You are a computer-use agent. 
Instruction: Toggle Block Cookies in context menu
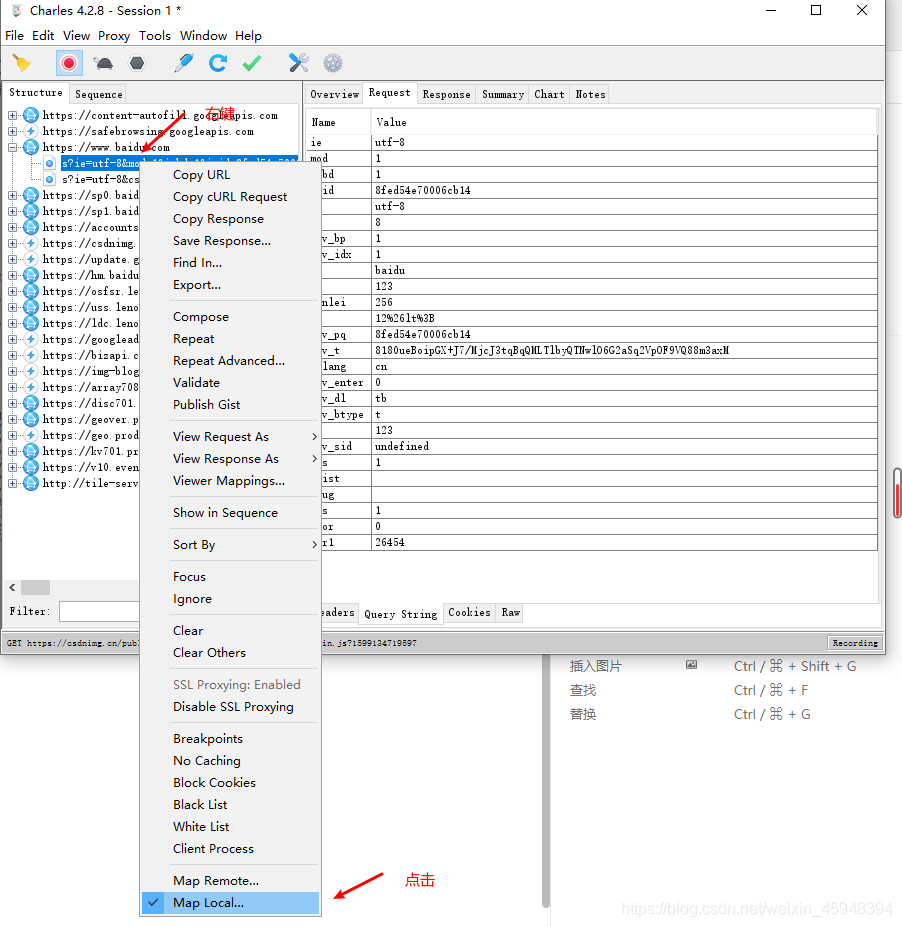(x=231, y=782)
